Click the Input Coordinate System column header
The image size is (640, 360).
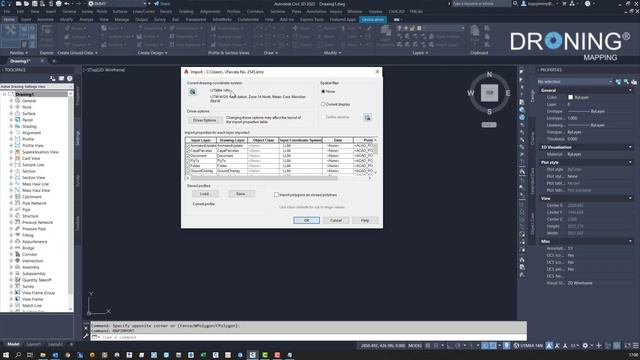click(300, 140)
